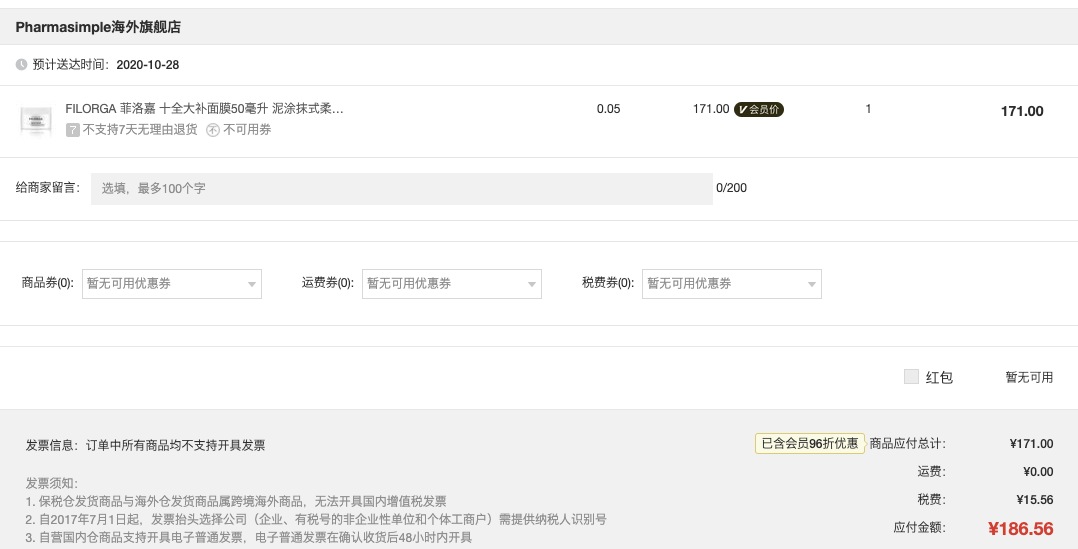
Task: Click the 已含会员96折优惠 tooltip badge
Action: click(x=810, y=443)
